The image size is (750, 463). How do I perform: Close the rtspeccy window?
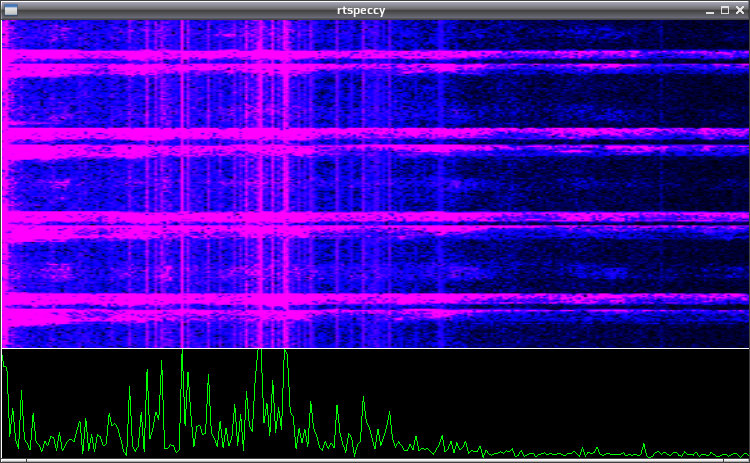(x=740, y=10)
